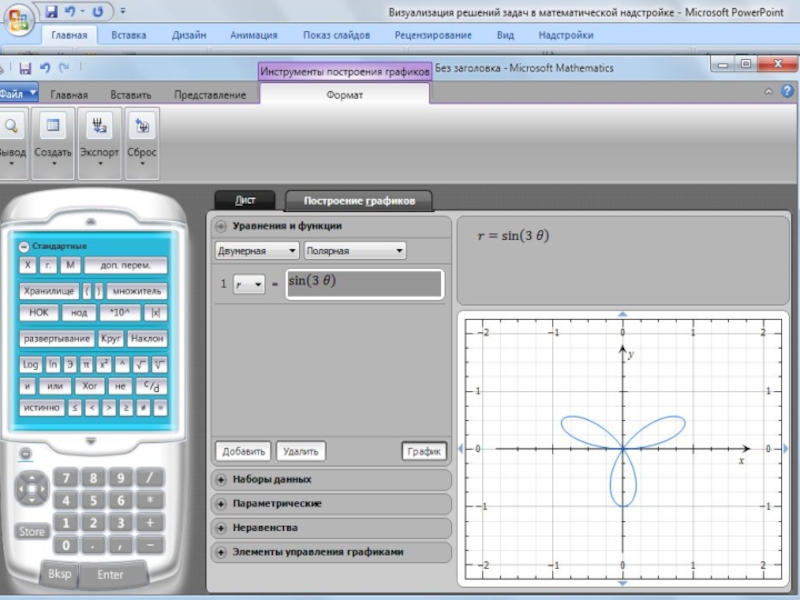Switch to the Лист tab

245,200
